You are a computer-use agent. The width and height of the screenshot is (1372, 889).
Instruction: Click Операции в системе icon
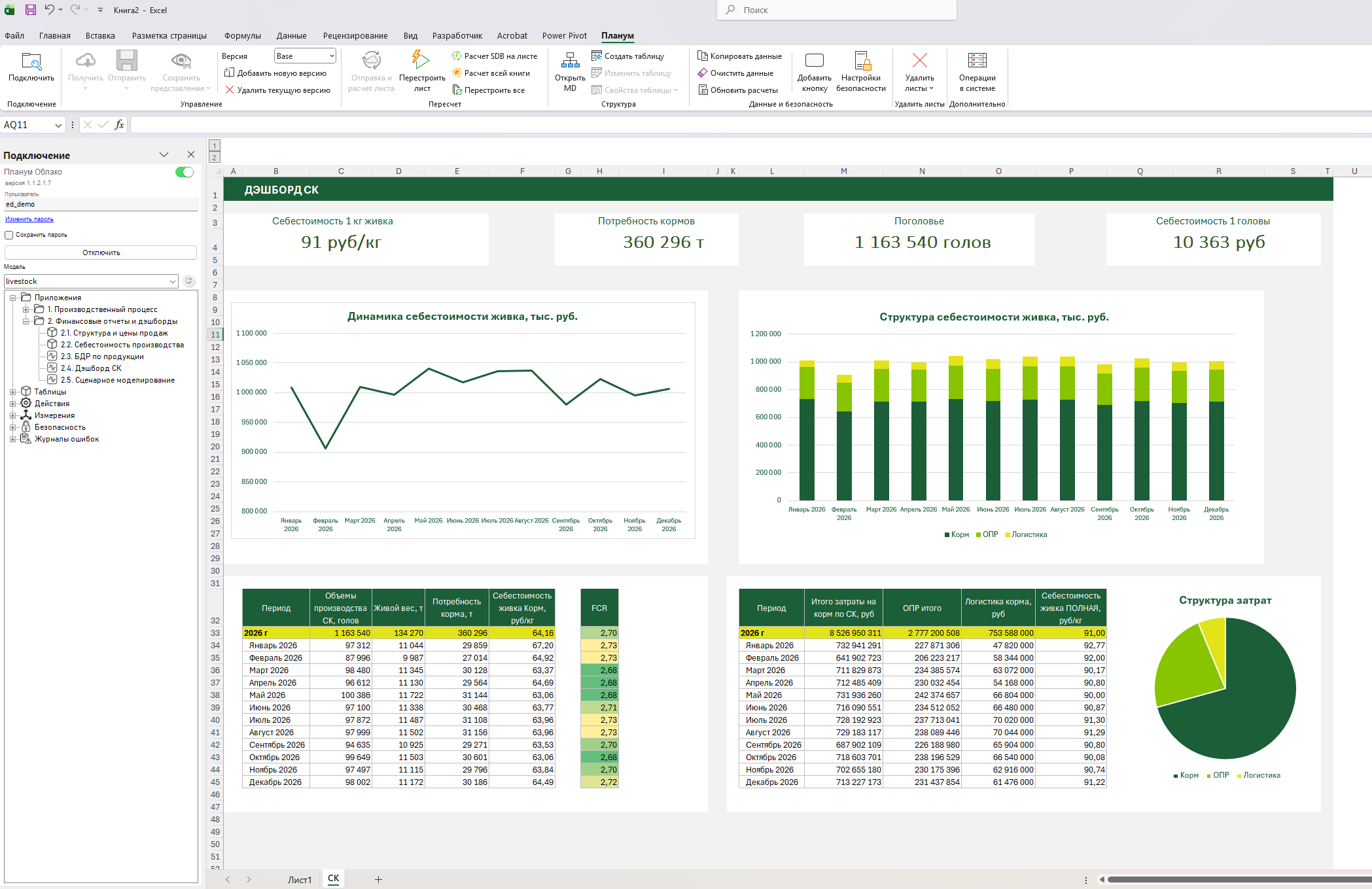[977, 61]
